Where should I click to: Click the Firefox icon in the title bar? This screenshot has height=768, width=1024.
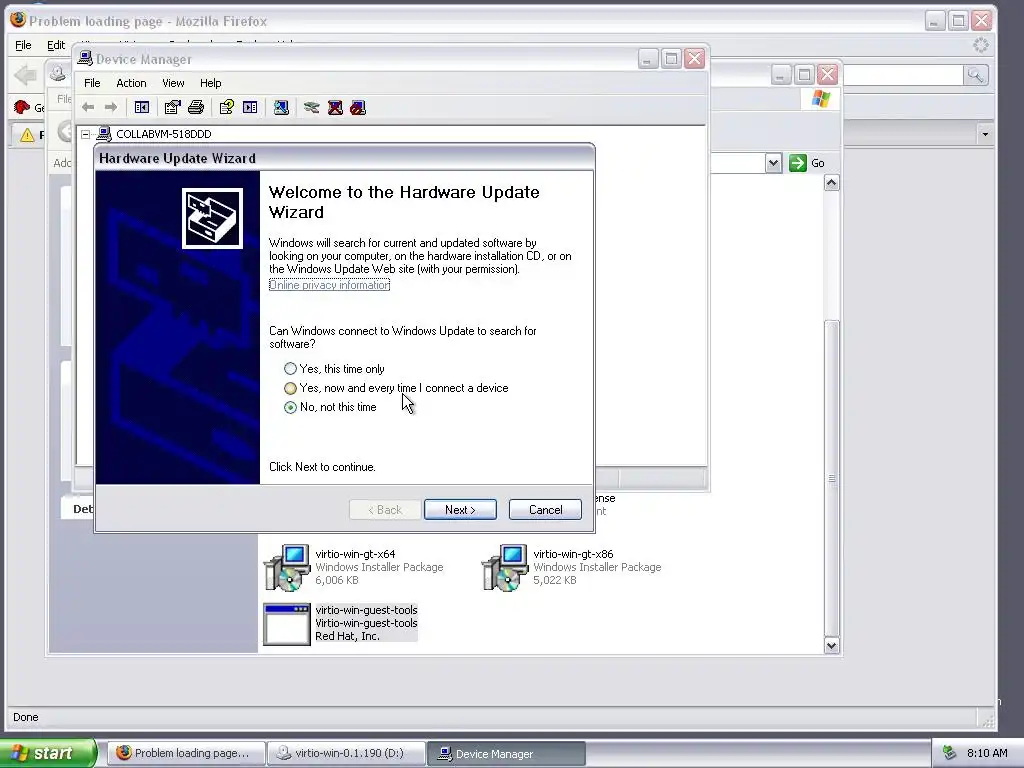click(18, 20)
